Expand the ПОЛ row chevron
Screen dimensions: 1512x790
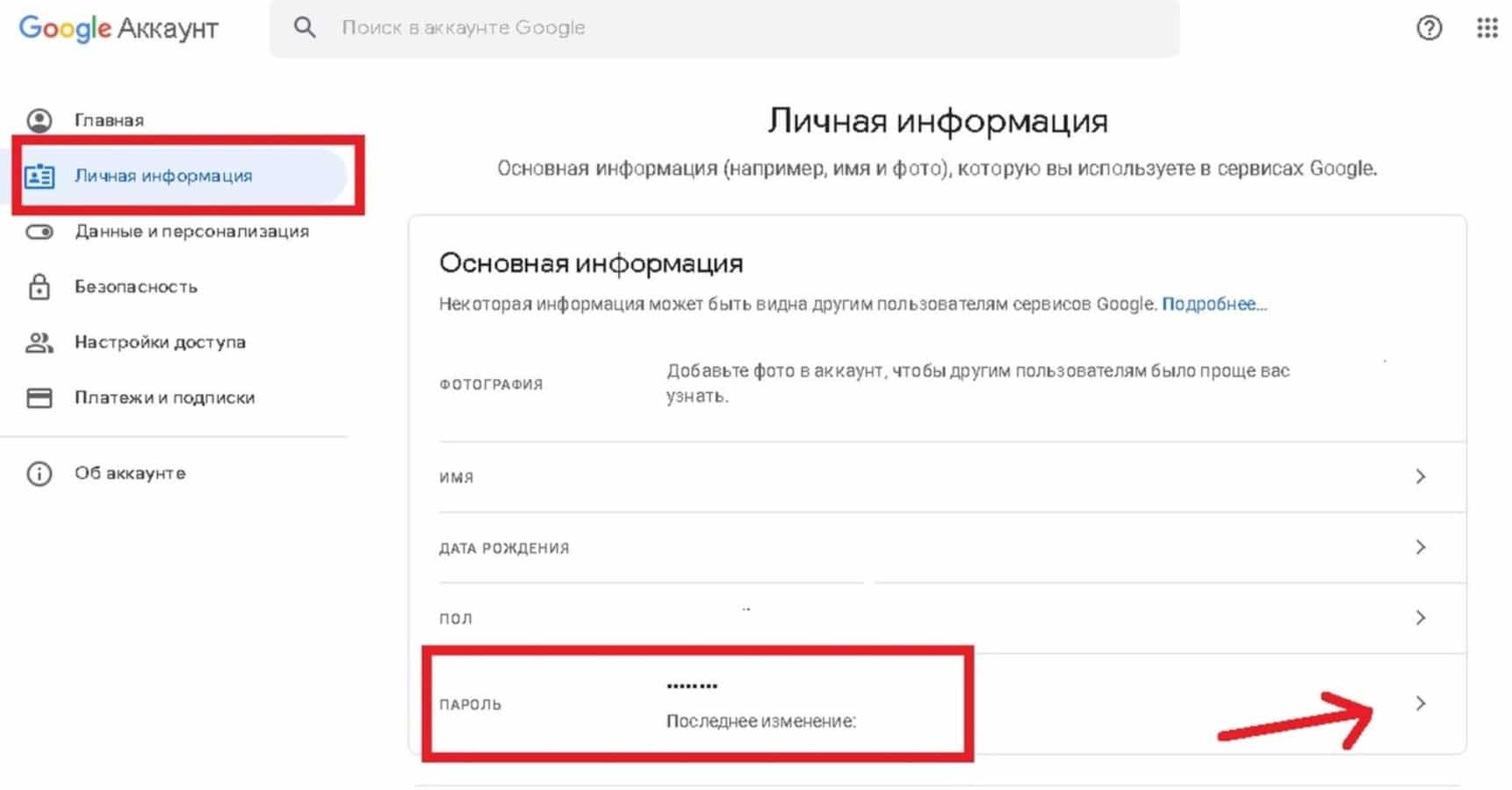point(1421,618)
